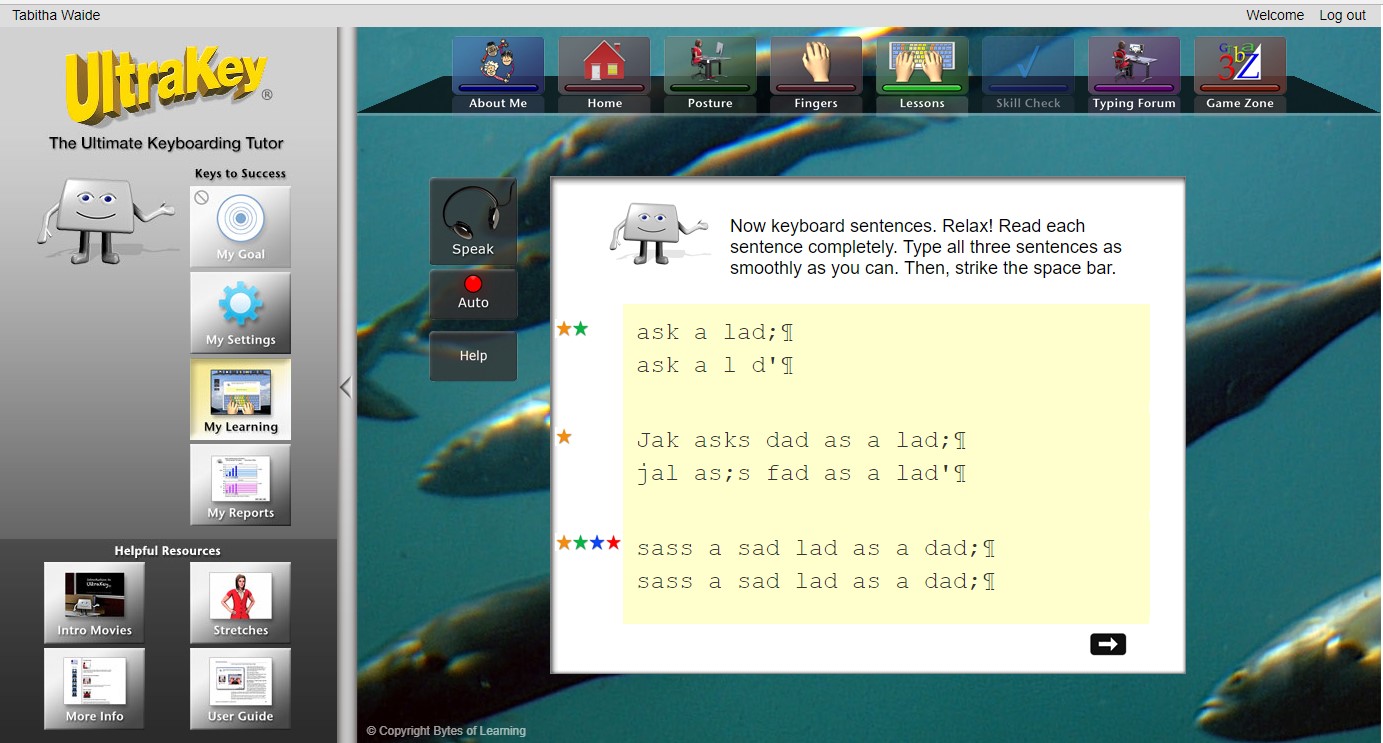Open the Help button

(473, 355)
